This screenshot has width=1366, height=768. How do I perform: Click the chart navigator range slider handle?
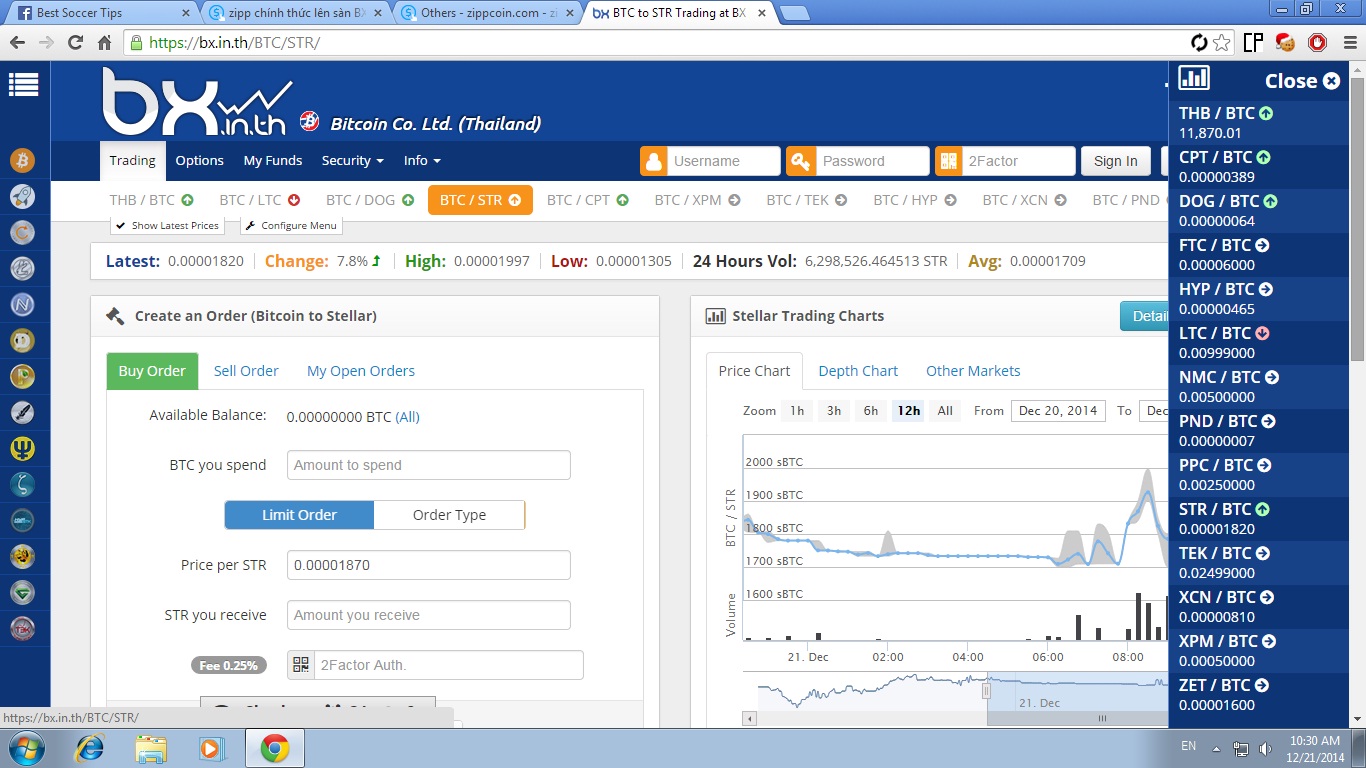pos(987,691)
